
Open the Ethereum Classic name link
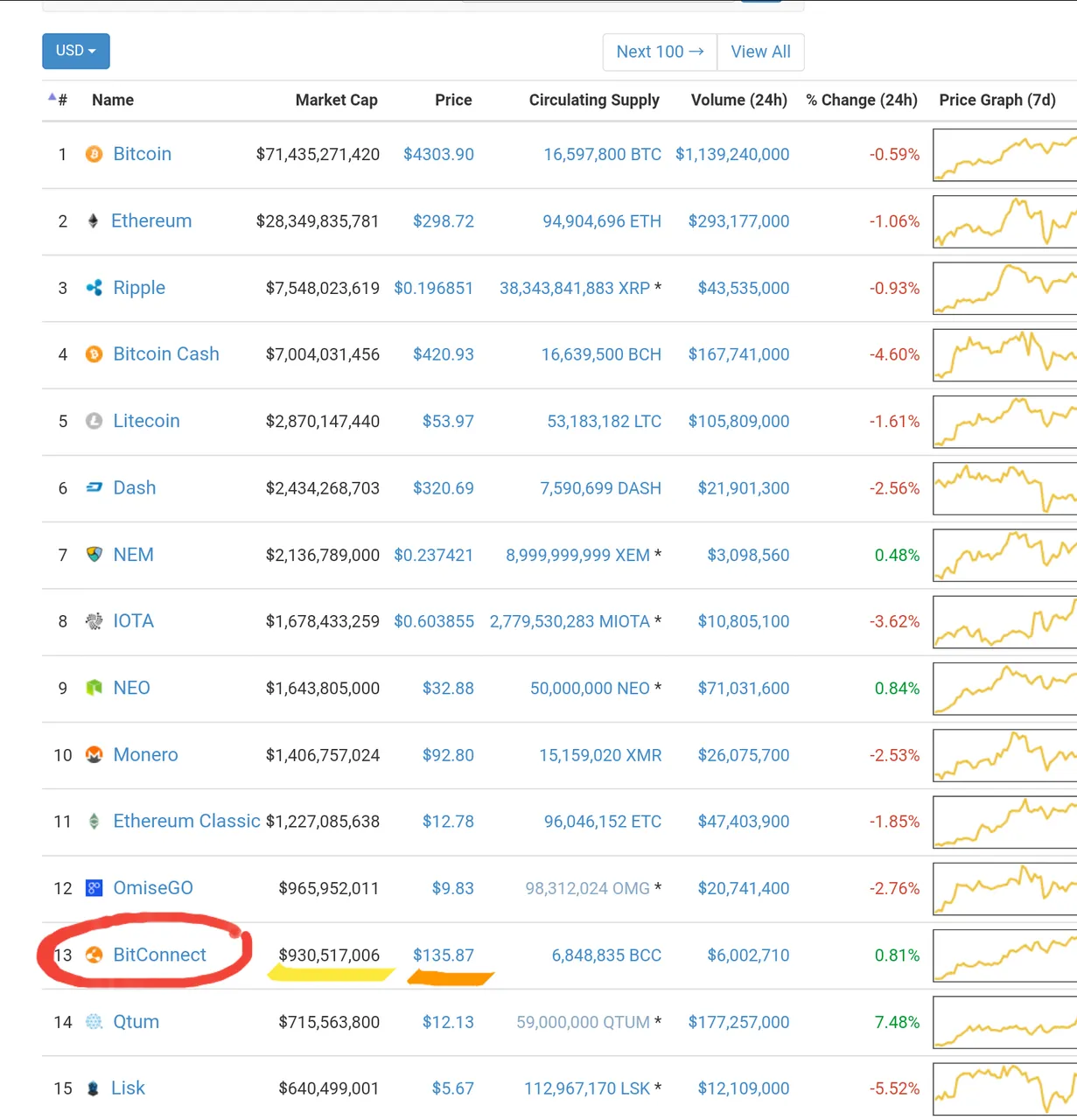[x=186, y=821]
